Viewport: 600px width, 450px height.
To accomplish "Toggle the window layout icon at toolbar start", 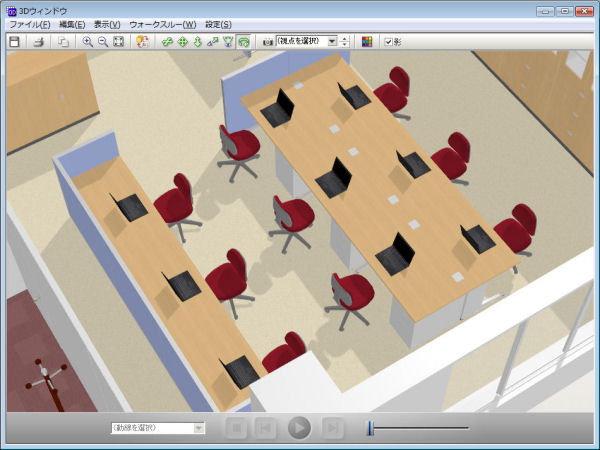I will [x=14, y=41].
